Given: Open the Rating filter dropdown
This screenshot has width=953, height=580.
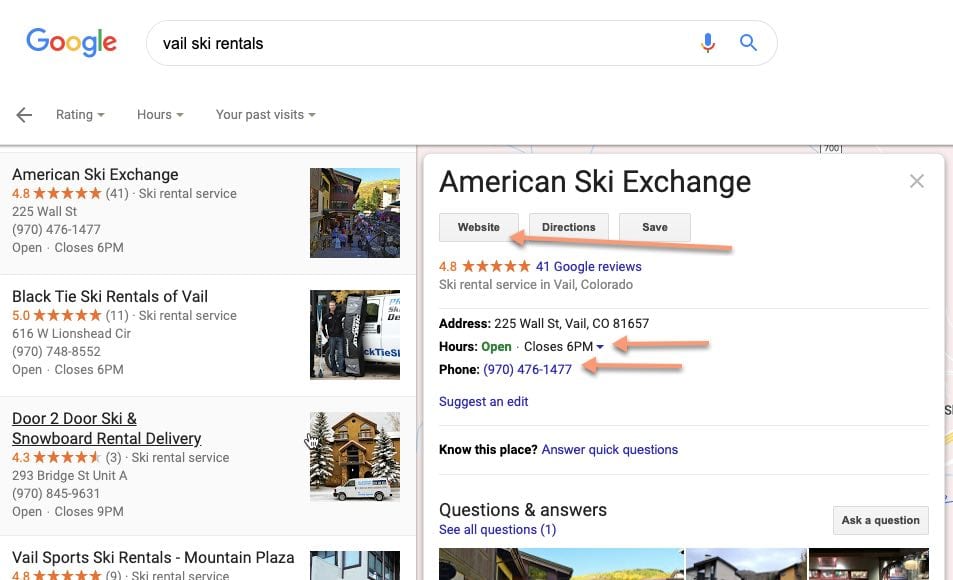Looking at the screenshot, I should pyautogui.click(x=80, y=115).
